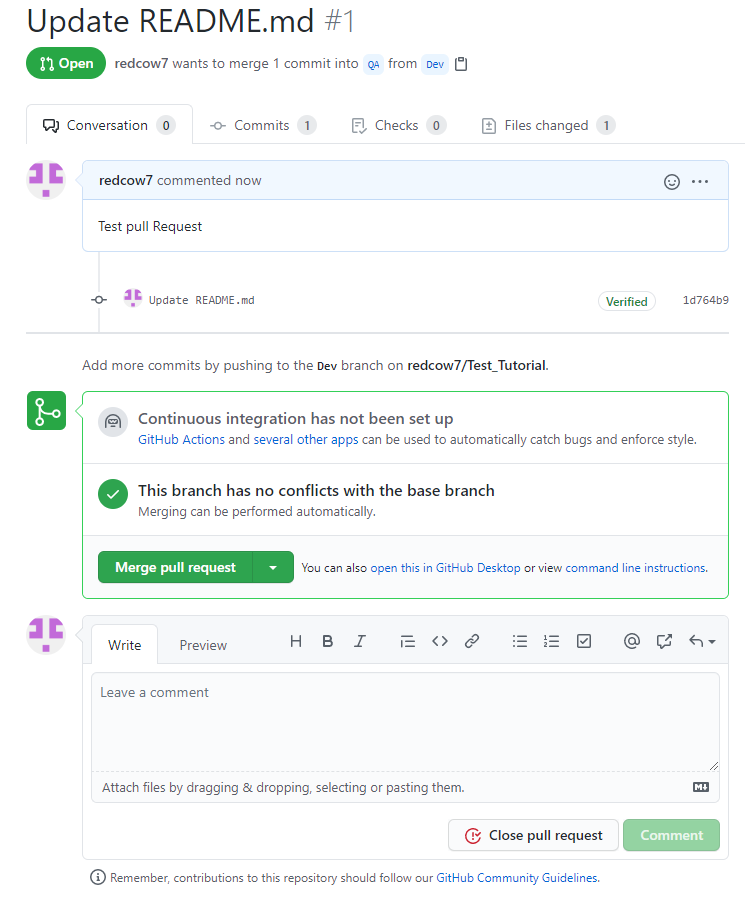Expand merge method dropdown arrow
Image resolution: width=745 pixels, height=901 pixels.
pos(273,568)
